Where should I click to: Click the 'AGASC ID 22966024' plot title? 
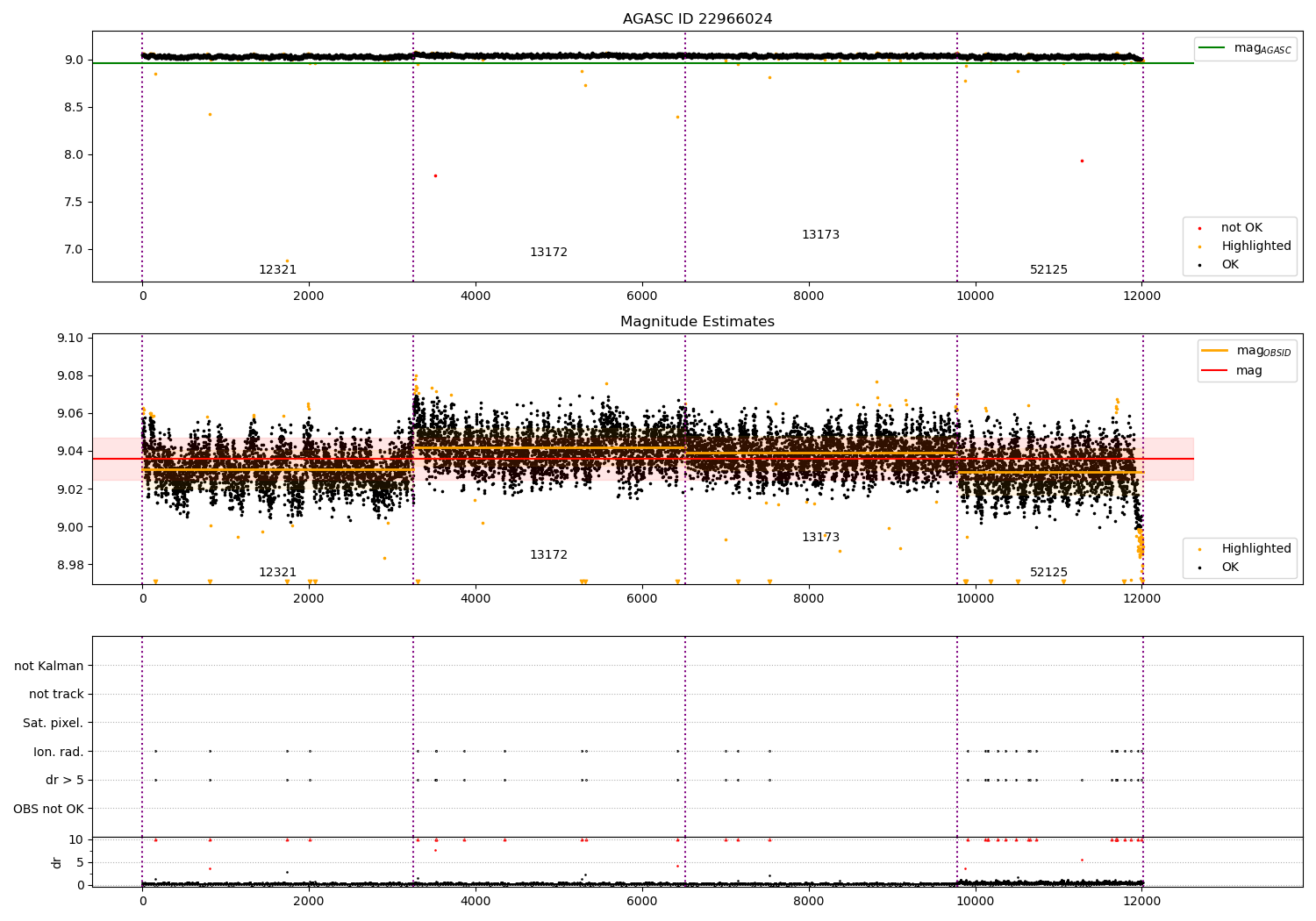(x=697, y=19)
